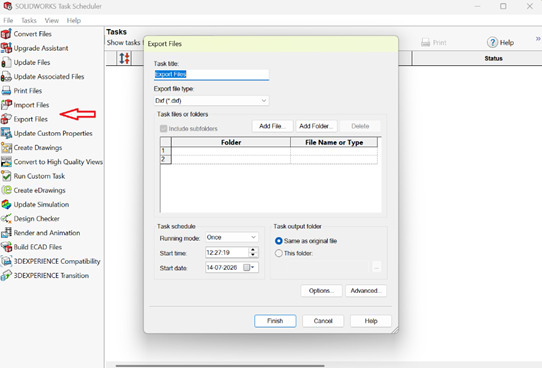Click the Cancel button
Image resolution: width=542 pixels, height=368 pixels.
[x=323, y=321]
